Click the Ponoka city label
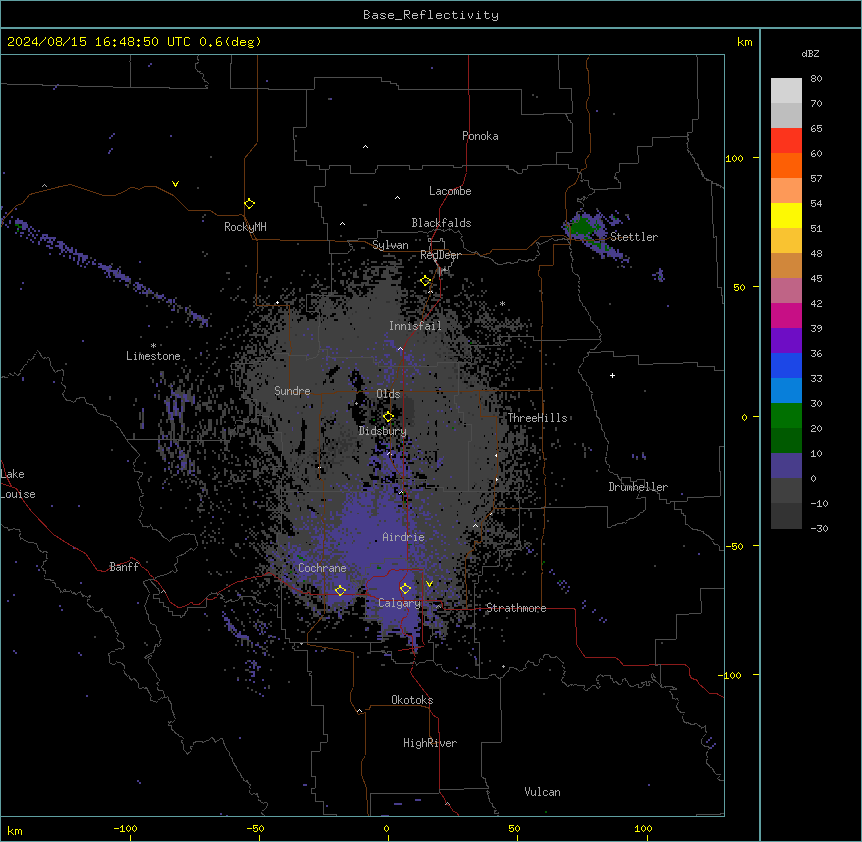 tap(480, 136)
